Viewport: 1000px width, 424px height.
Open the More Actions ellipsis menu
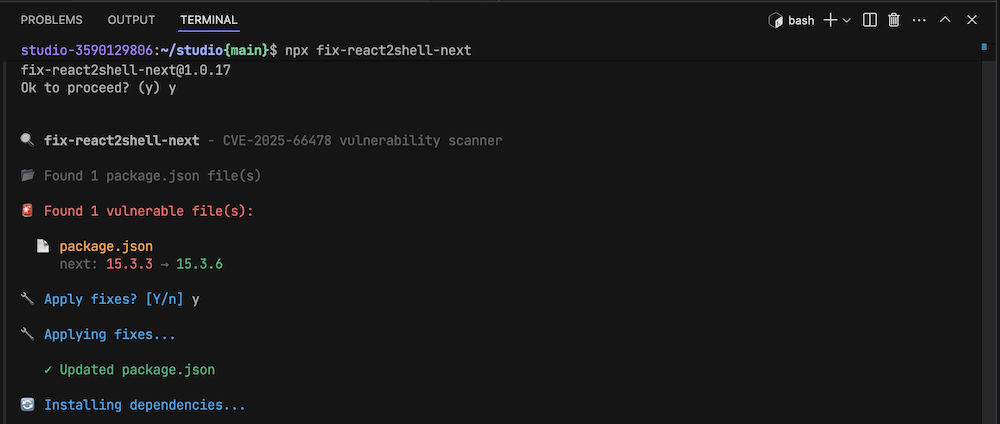(x=919, y=20)
